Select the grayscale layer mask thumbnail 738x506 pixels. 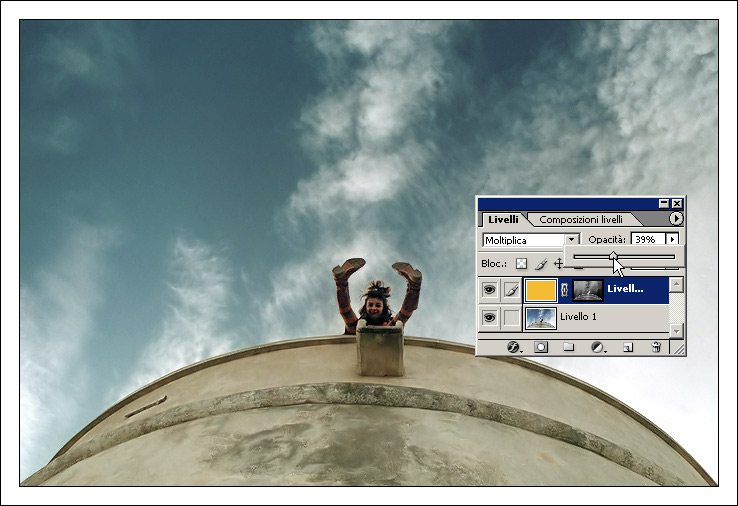[x=588, y=290]
